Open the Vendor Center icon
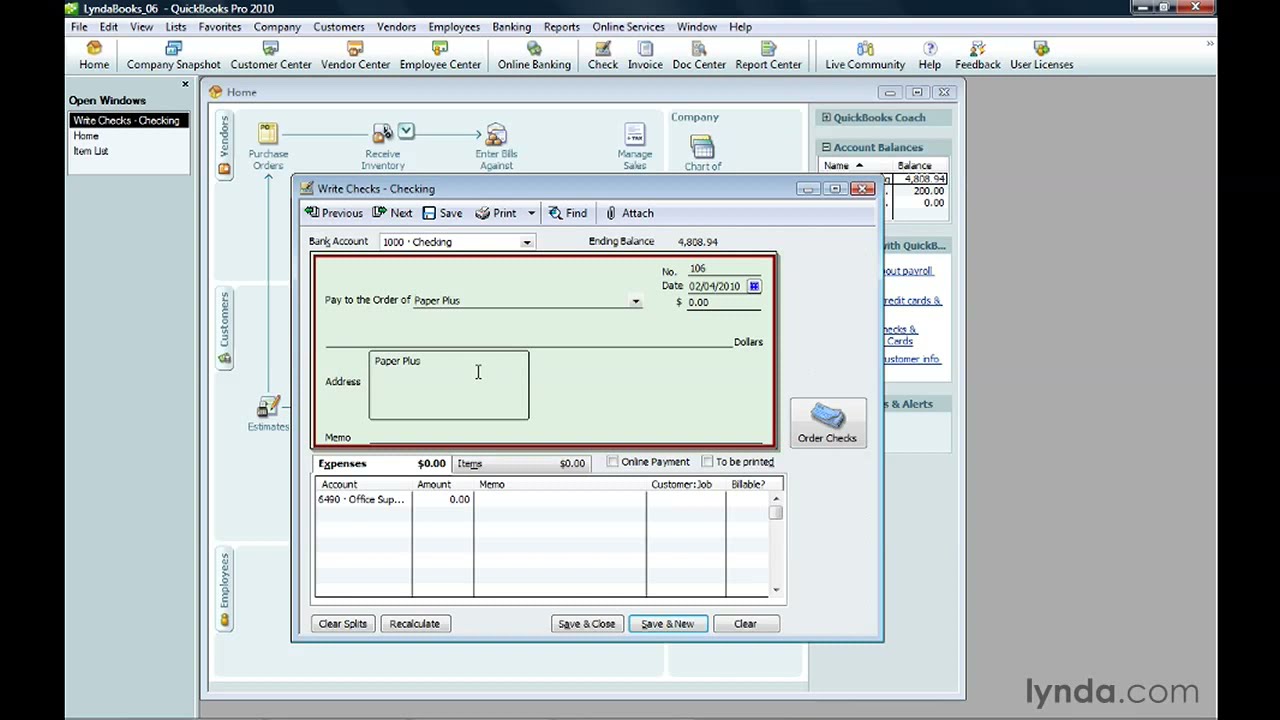The width and height of the screenshot is (1280, 720). pos(355,56)
